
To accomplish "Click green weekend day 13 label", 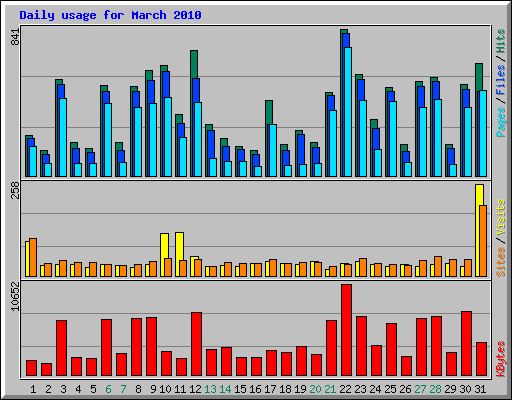I will click(x=210, y=389).
